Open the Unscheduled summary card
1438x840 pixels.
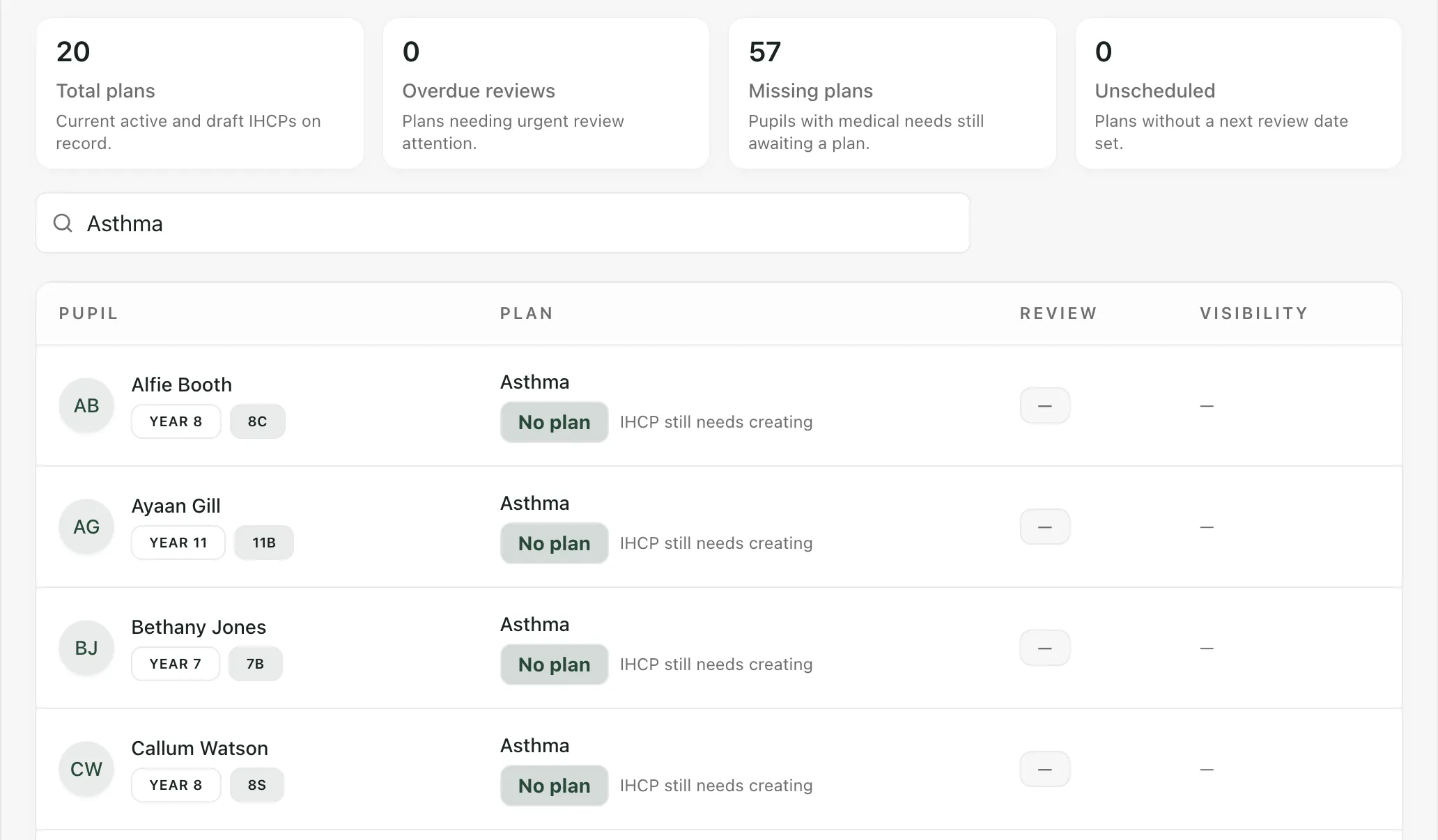pyautogui.click(x=1239, y=93)
